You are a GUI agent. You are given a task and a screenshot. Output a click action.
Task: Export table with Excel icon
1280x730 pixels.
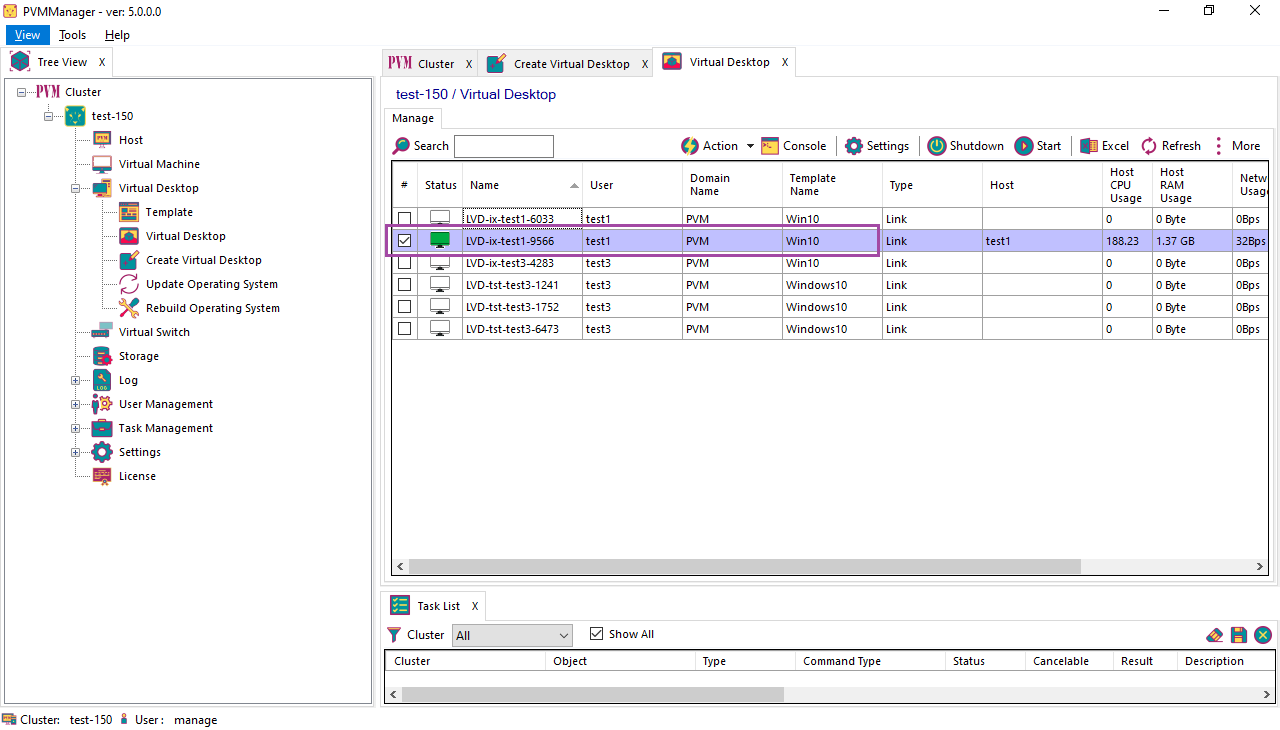point(1089,146)
